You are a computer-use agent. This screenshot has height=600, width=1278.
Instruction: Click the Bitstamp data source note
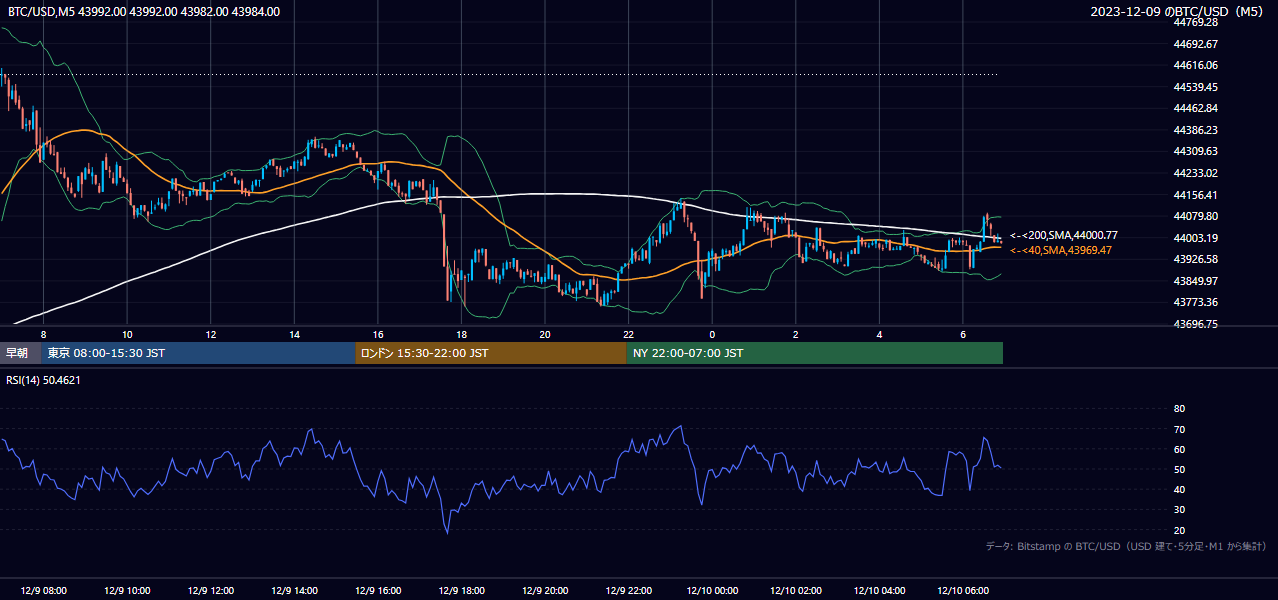[1126, 546]
